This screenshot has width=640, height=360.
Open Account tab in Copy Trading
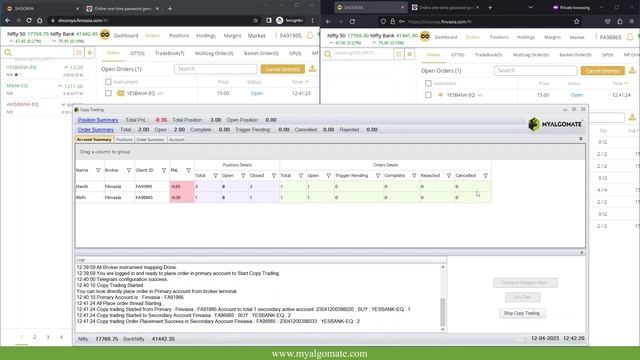point(177,140)
